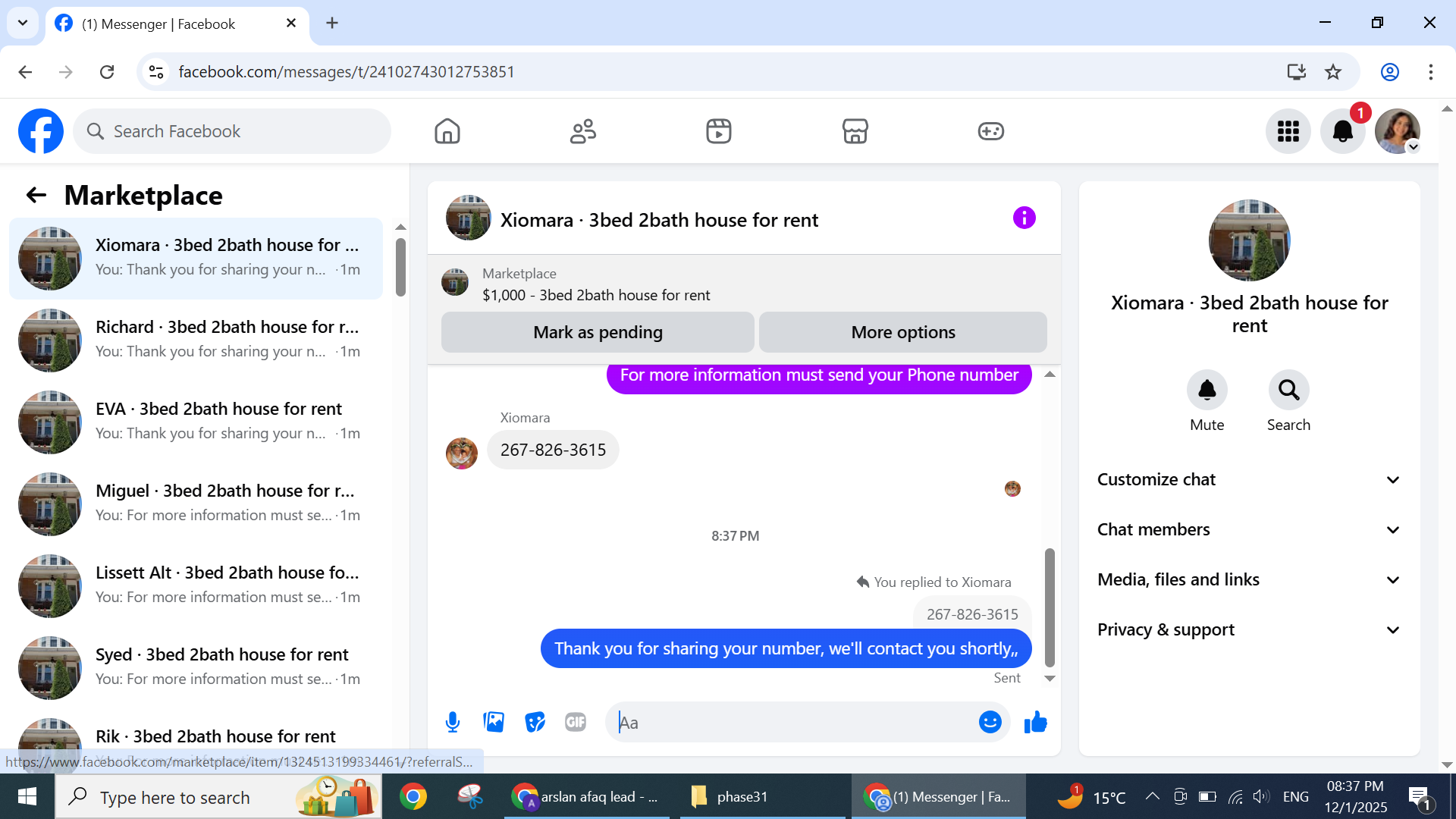Open the Miguel conversation in the list
1456x819 pixels.
196,504
